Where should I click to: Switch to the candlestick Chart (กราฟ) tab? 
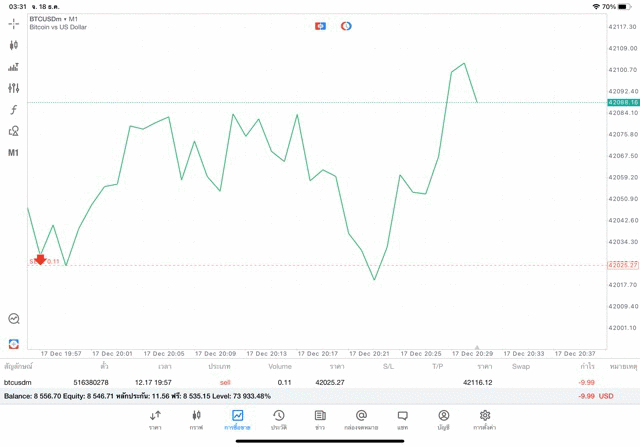point(196,419)
